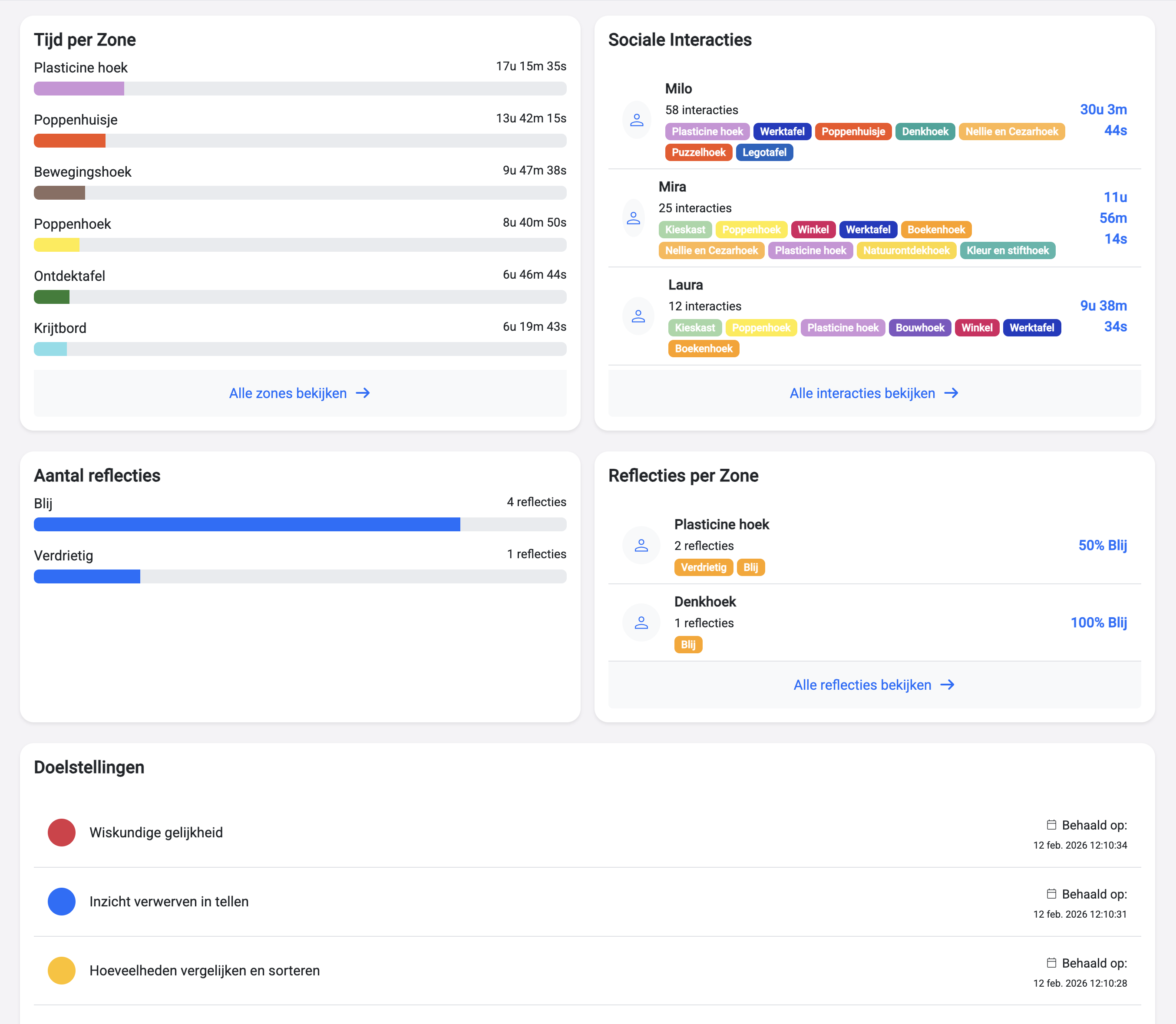Viewport: 1176px width, 1024px height.
Task: Click the Blij tag under Denkhoek
Action: point(688,645)
